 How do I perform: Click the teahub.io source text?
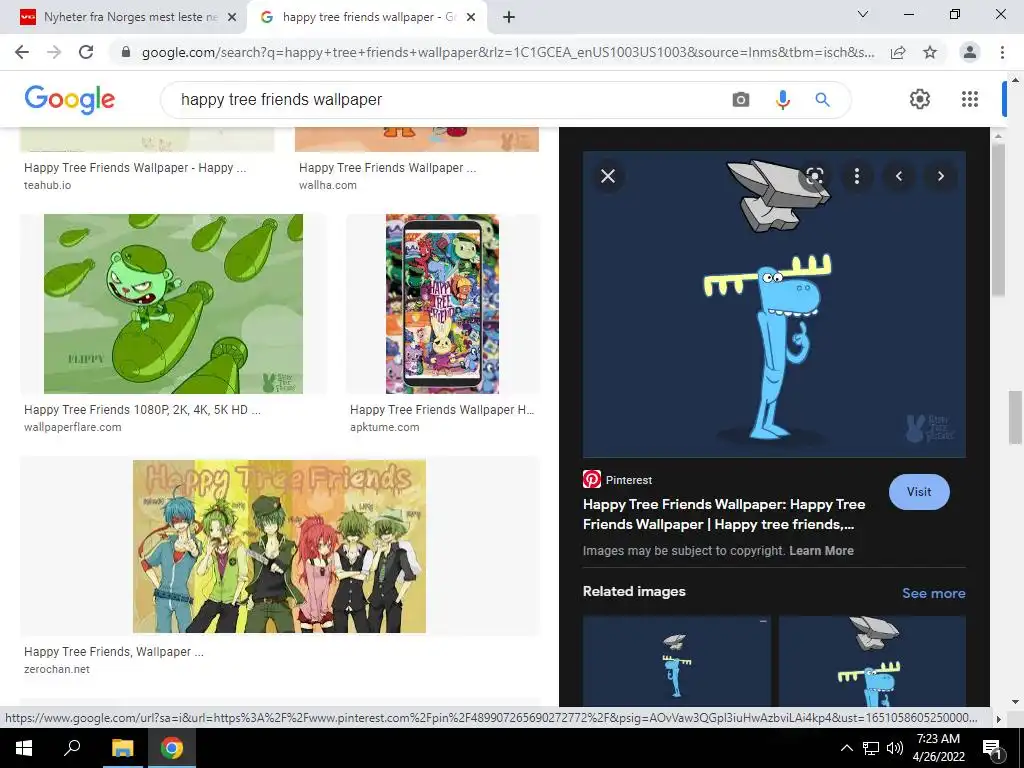tap(48, 185)
